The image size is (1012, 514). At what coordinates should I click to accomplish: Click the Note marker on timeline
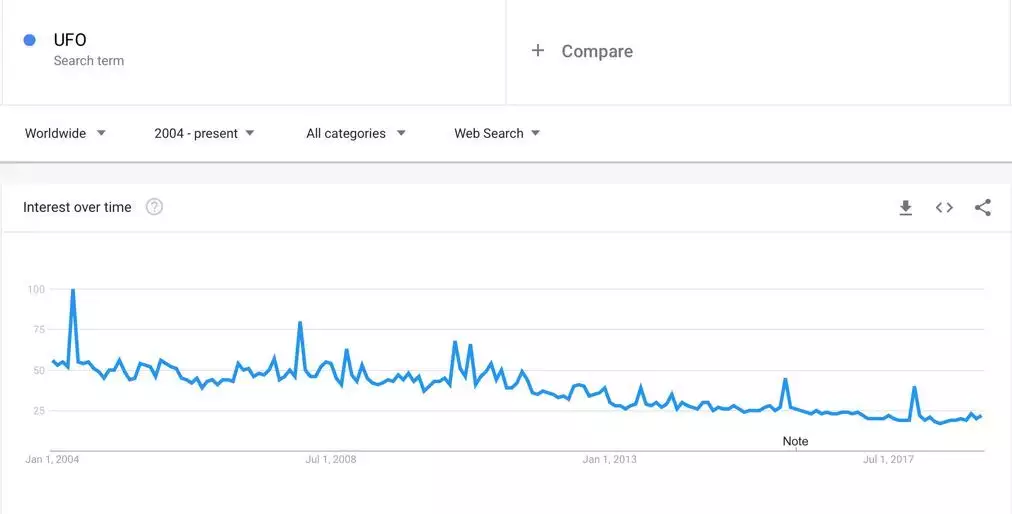795,442
